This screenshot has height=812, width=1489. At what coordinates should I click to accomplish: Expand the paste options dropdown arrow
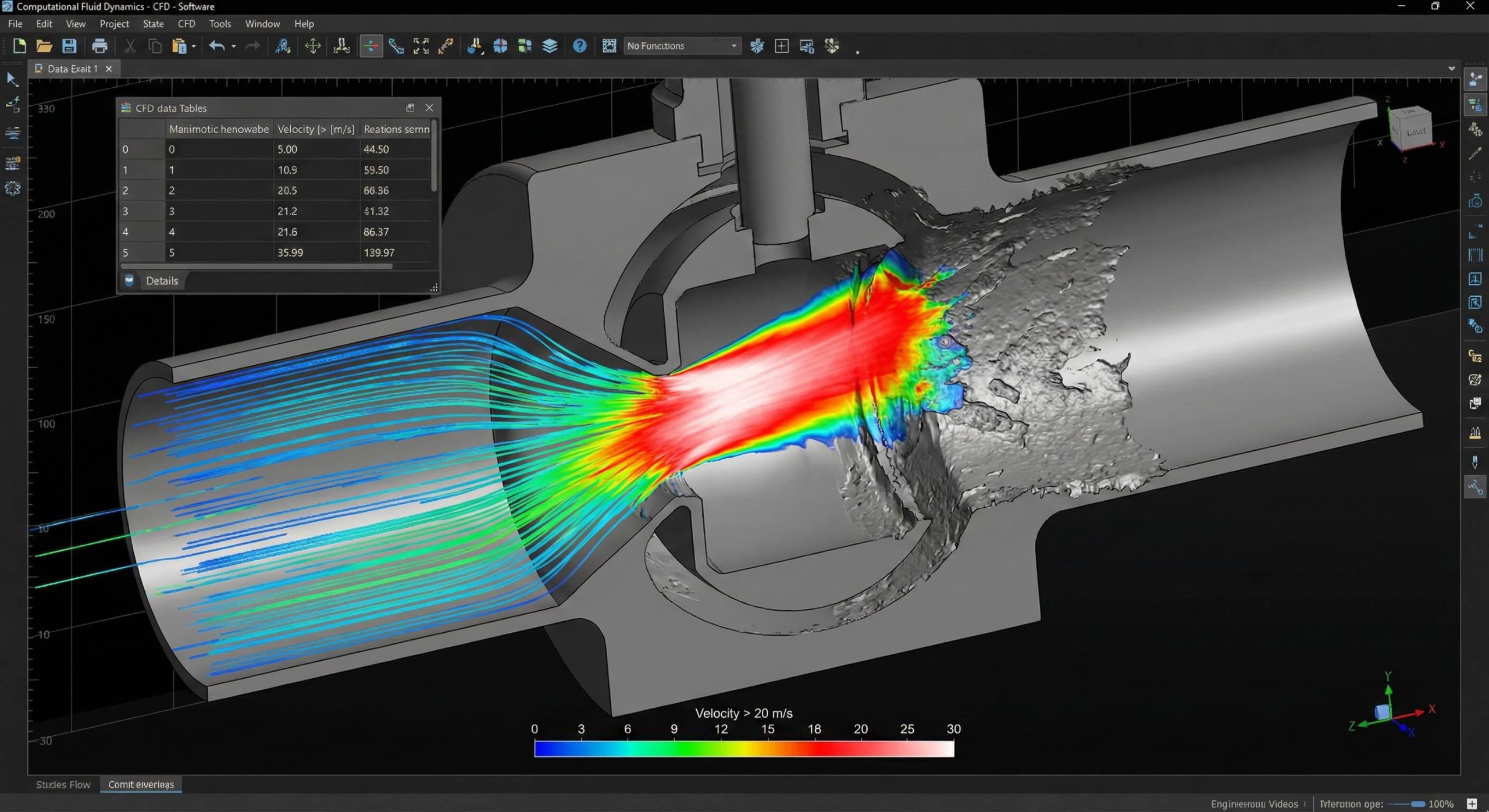click(x=194, y=47)
